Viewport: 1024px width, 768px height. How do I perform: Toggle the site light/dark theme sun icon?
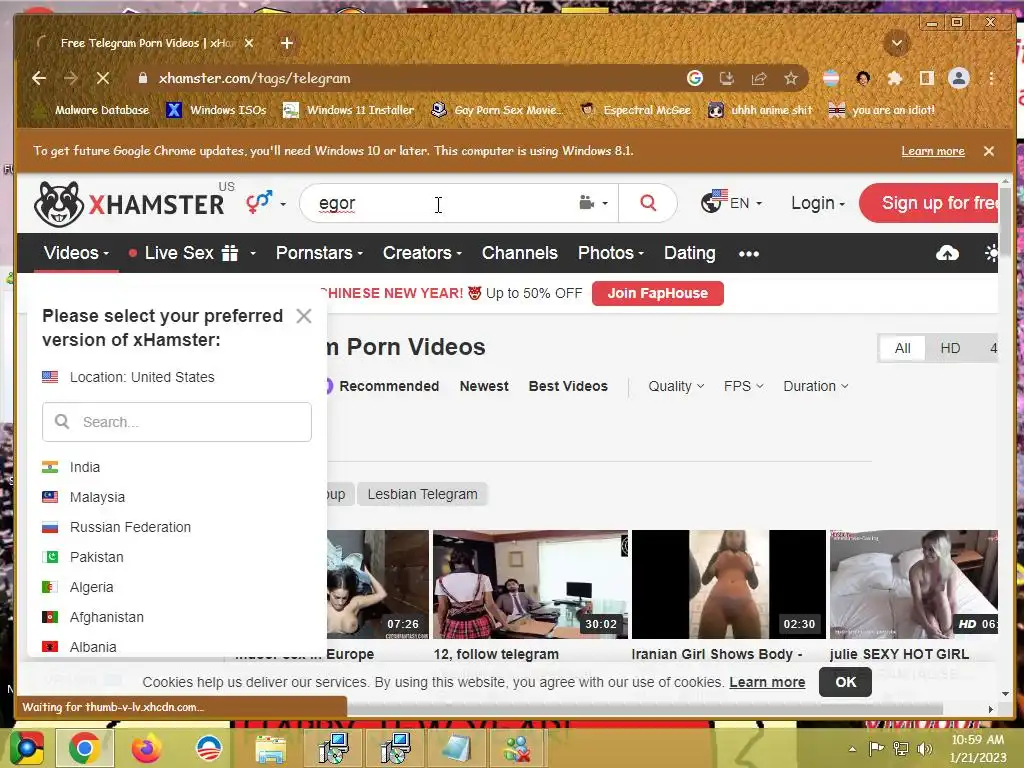(991, 253)
